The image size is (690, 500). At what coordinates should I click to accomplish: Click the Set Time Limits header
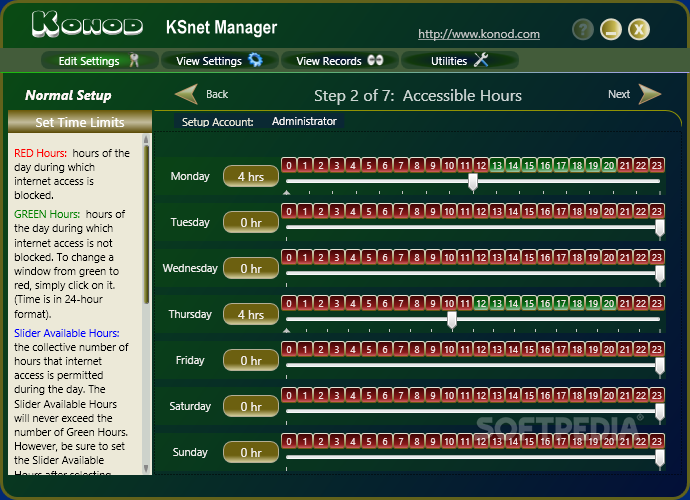click(80, 122)
